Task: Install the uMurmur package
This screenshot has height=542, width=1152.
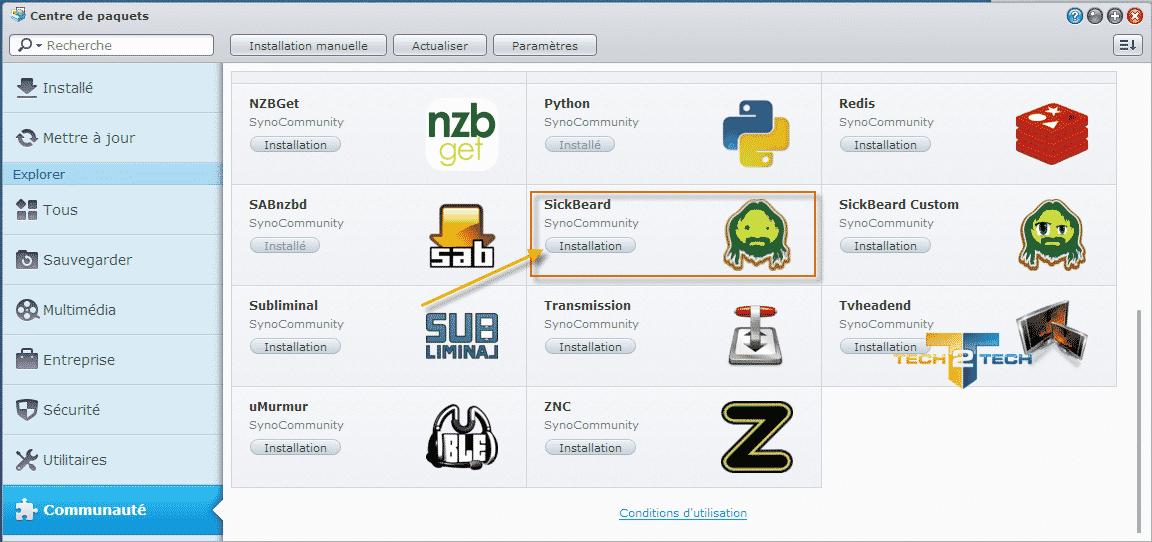Action: 295,448
